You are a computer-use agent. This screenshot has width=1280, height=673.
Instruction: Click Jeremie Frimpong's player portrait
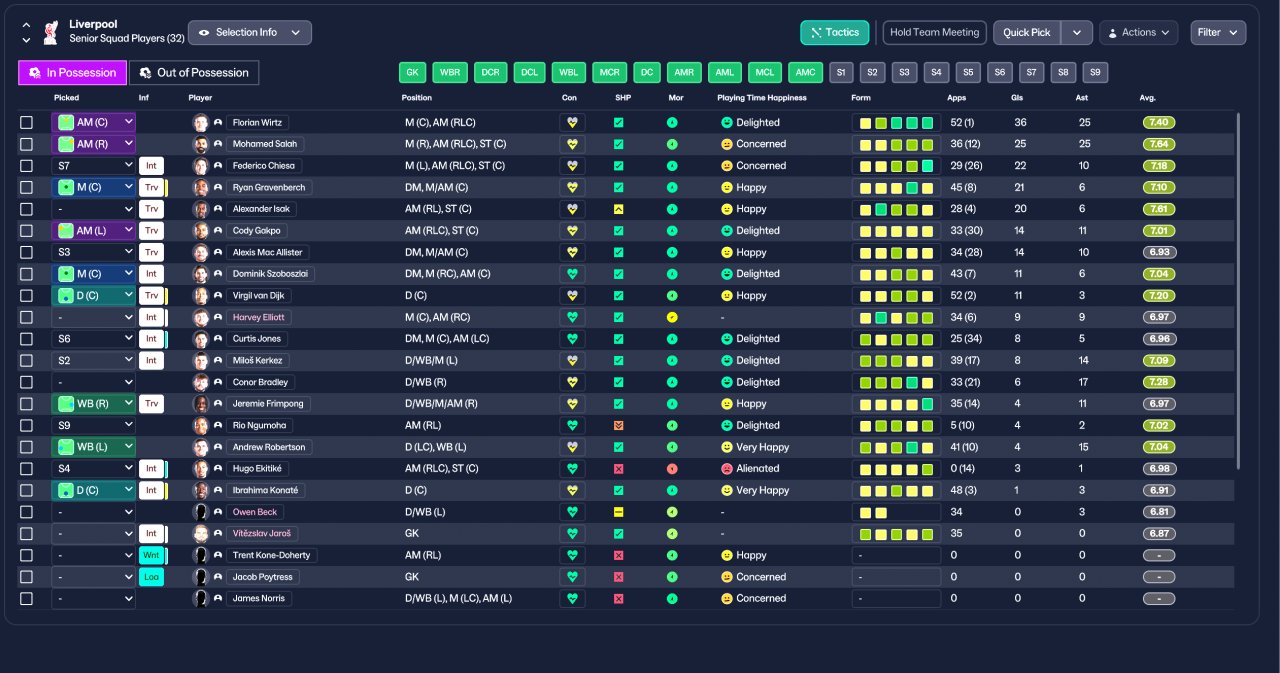coord(200,404)
